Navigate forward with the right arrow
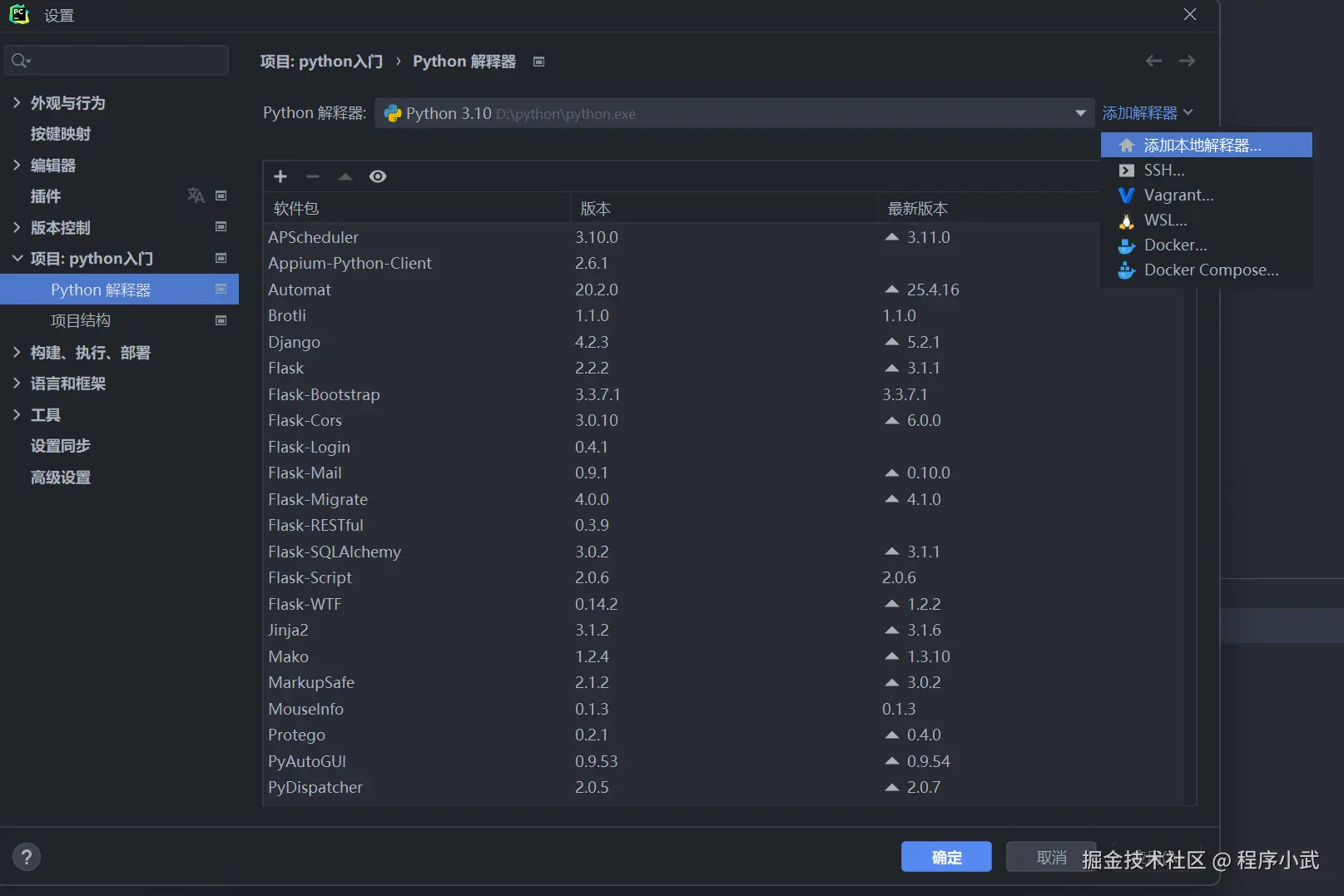Image resolution: width=1344 pixels, height=896 pixels. click(x=1188, y=61)
